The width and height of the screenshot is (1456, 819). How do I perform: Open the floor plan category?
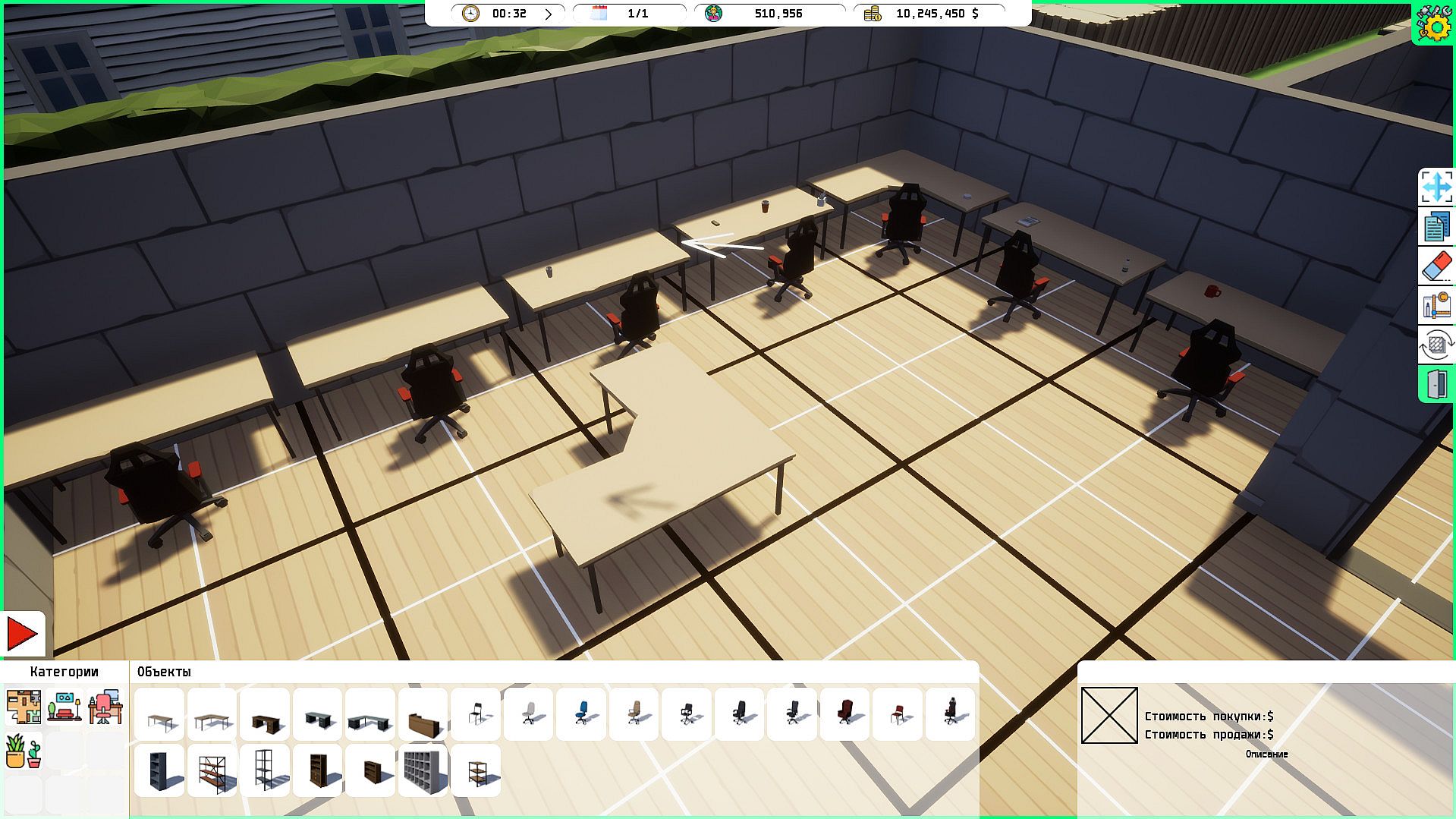tap(23, 707)
